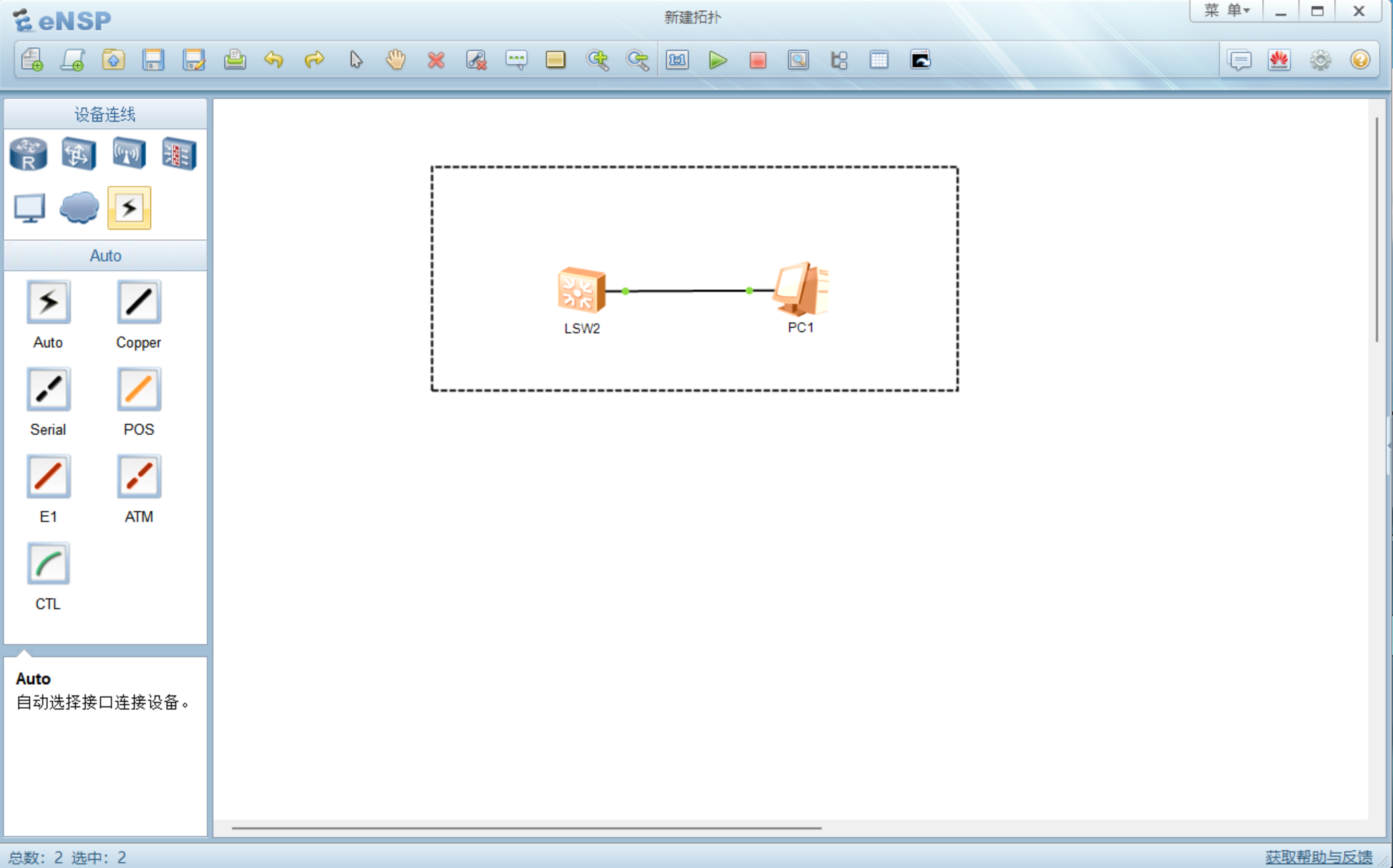This screenshot has height=868, width=1393.
Task: Choose the E1 cable type
Action: pos(48,477)
